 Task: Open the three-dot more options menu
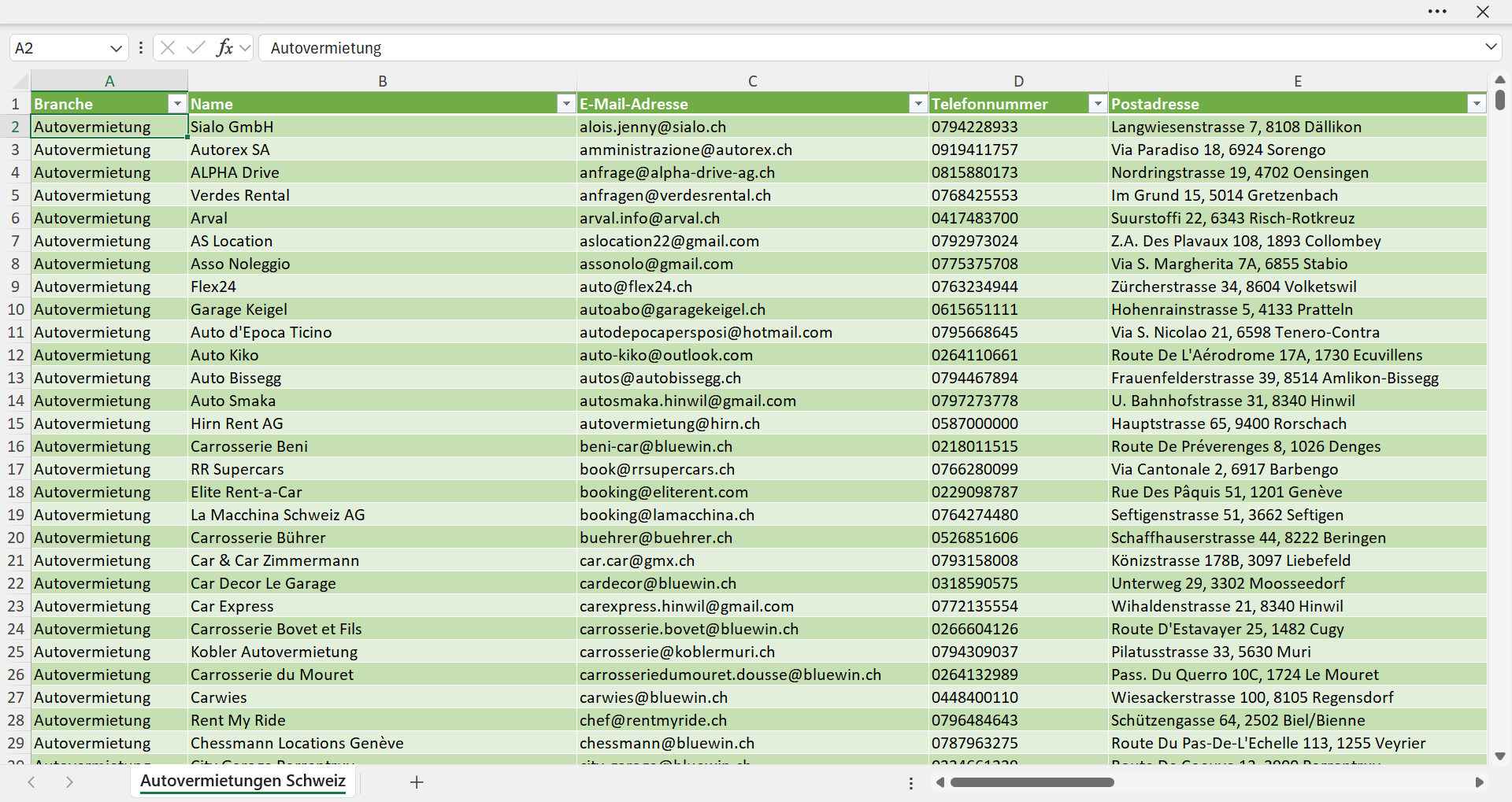point(1437,12)
